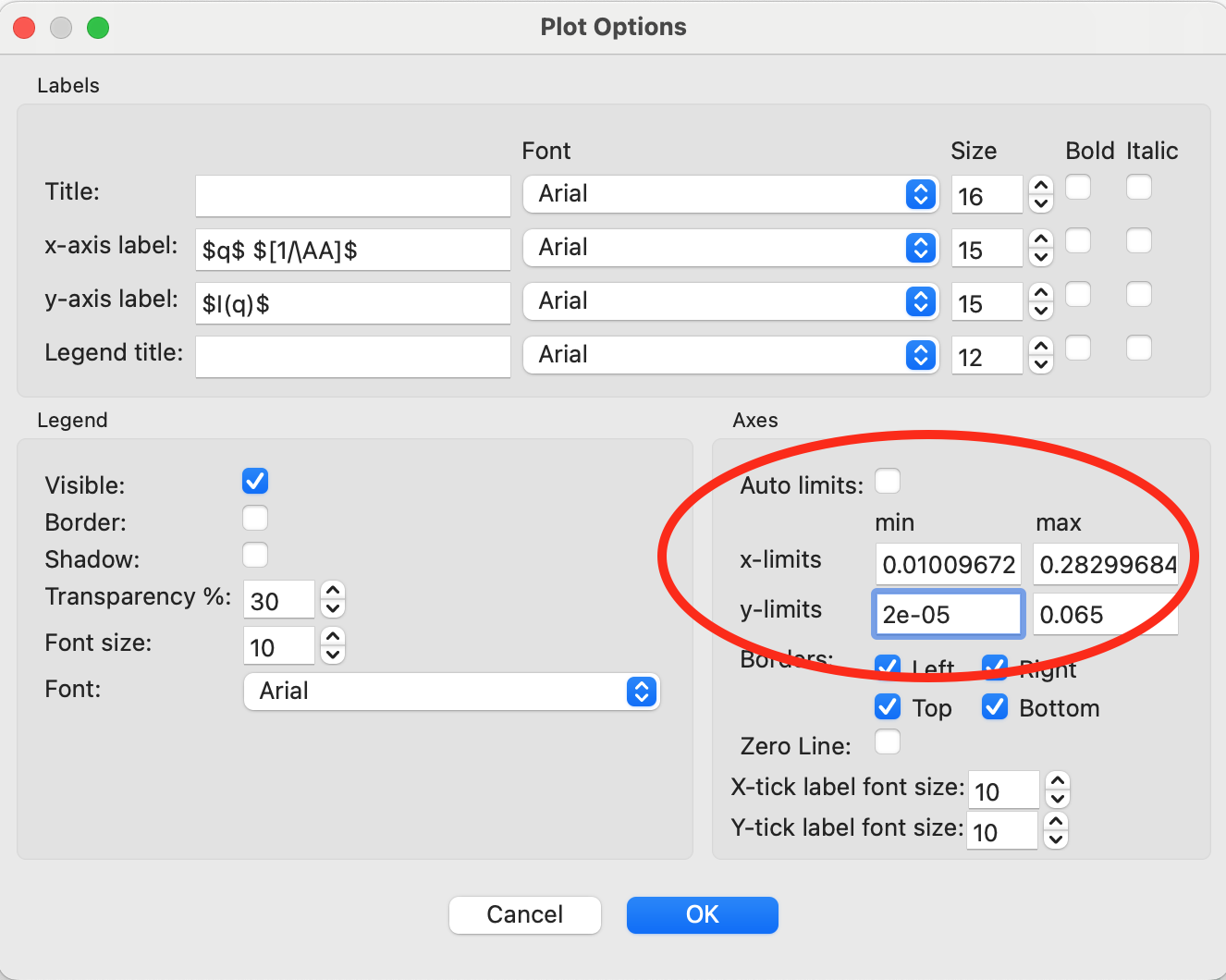Viewport: 1226px width, 980px height.
Task: Open the Title font dropdown
Action: [x=730, y=194]
